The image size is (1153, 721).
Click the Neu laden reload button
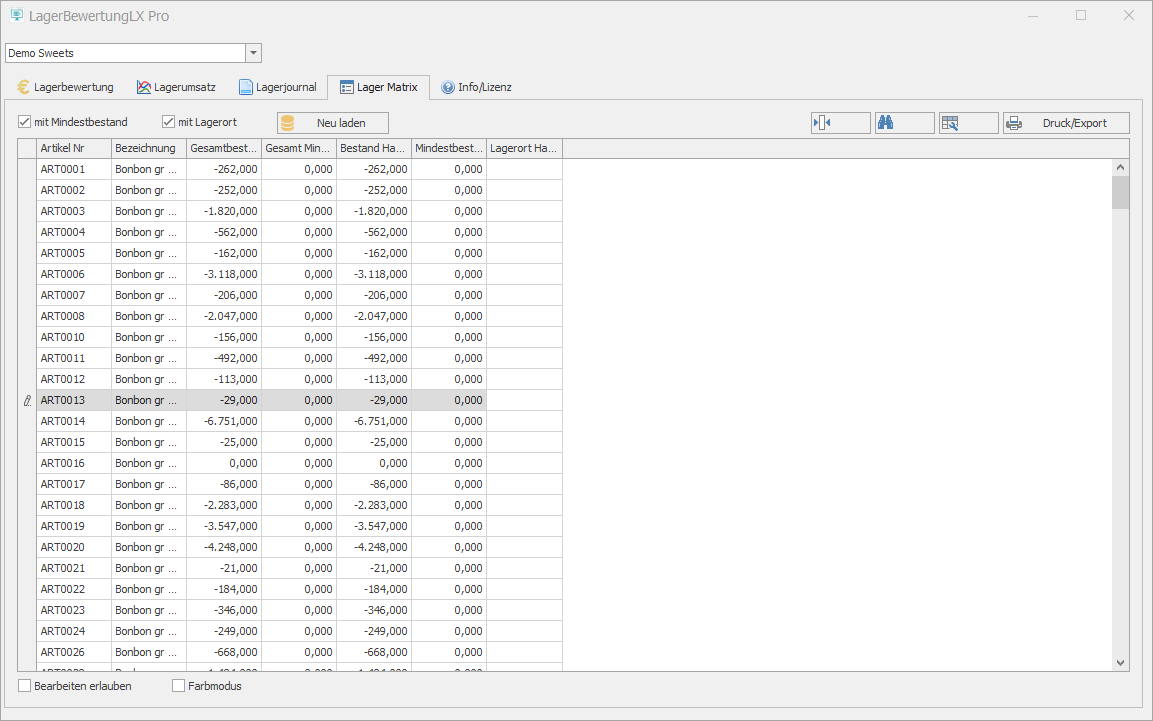pos(332,123)
